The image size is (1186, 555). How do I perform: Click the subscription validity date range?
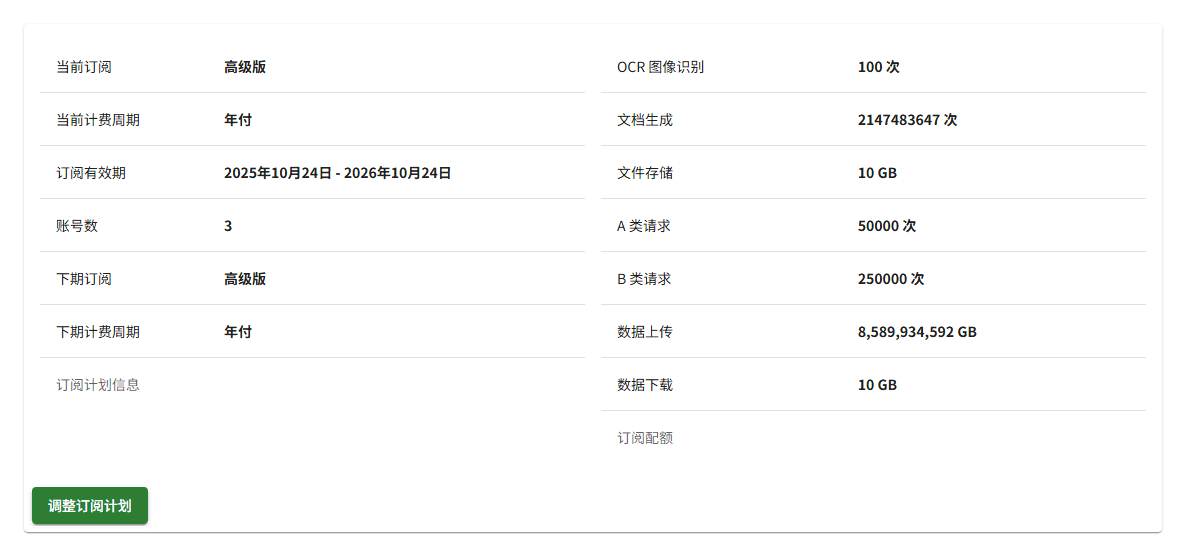[x=338, y=173]
